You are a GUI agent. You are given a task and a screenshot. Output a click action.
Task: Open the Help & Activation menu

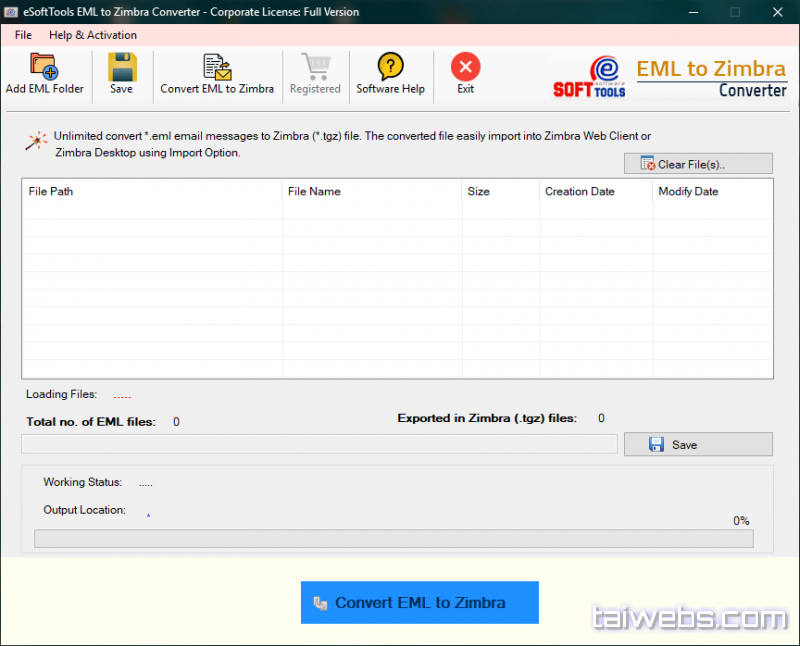coord(93,35)
